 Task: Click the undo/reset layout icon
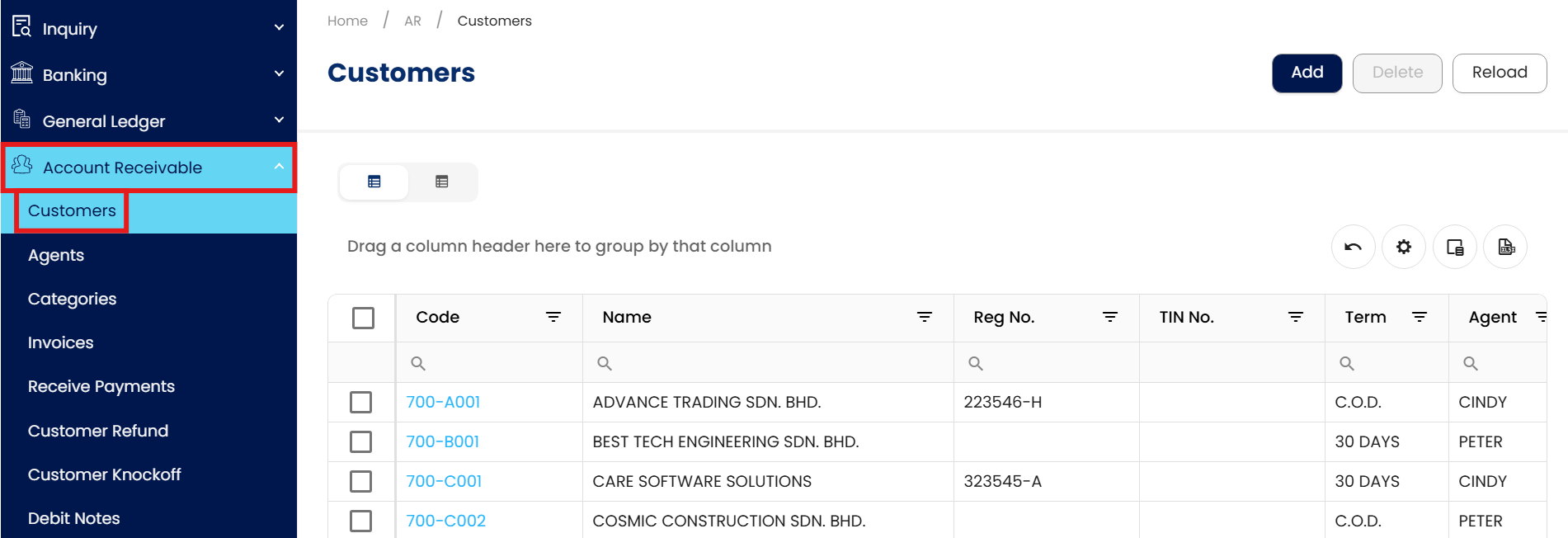click(x=1353, y=247)
